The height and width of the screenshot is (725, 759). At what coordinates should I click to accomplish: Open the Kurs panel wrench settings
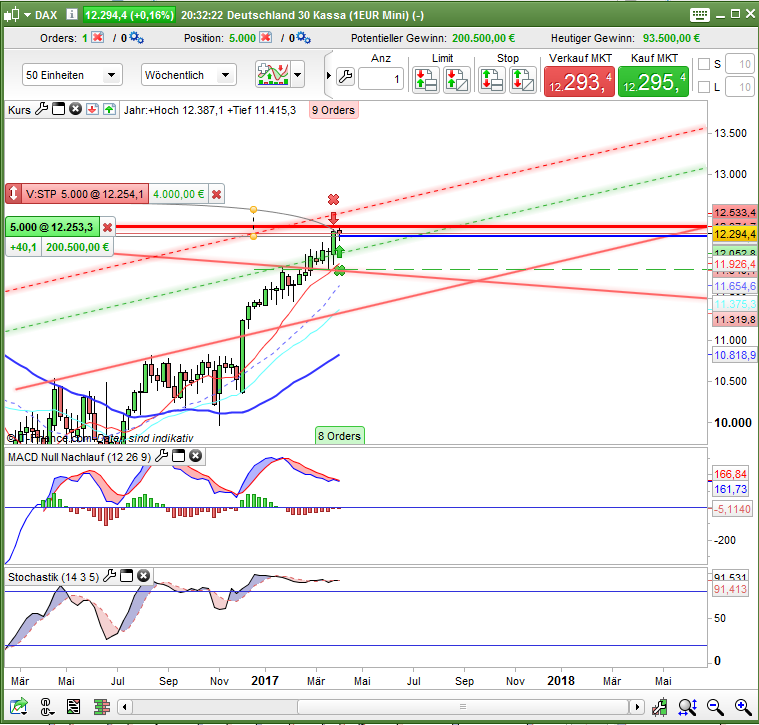pos(42,109)
